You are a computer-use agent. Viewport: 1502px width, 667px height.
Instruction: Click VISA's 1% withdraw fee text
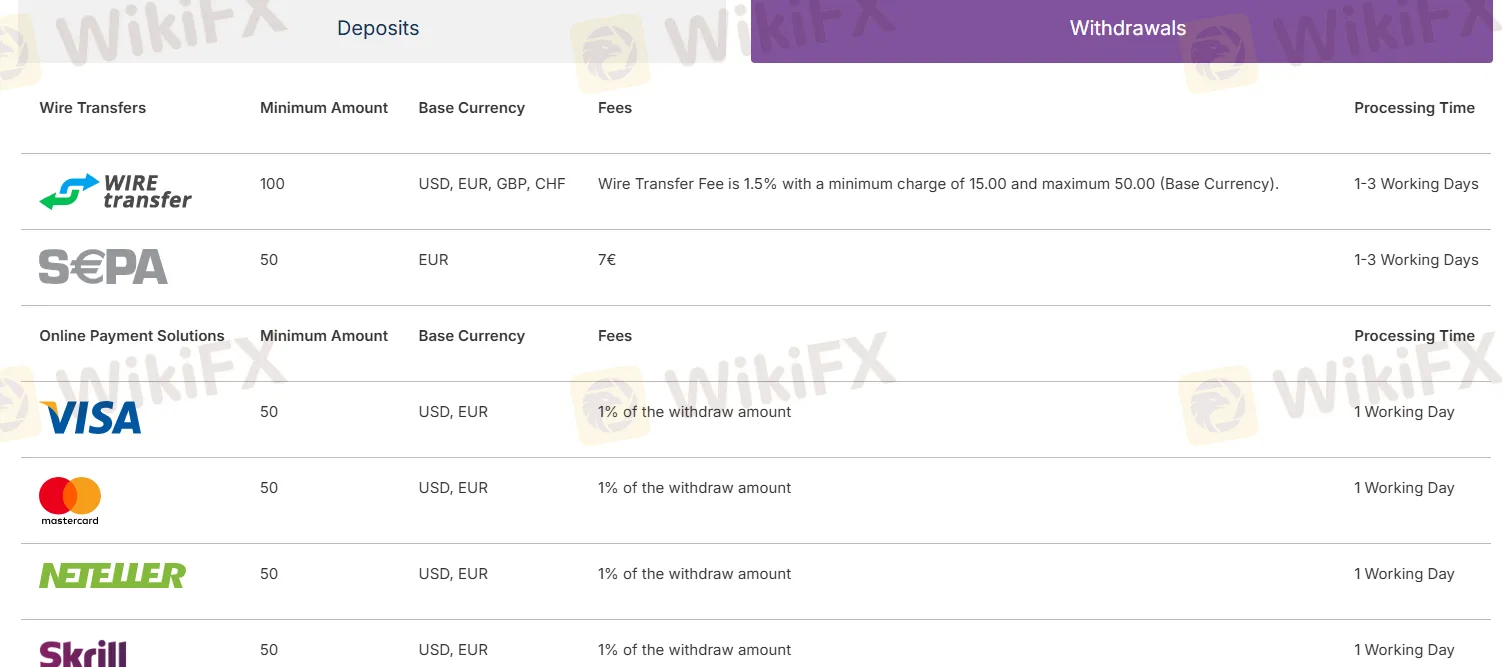click(694, 412)
